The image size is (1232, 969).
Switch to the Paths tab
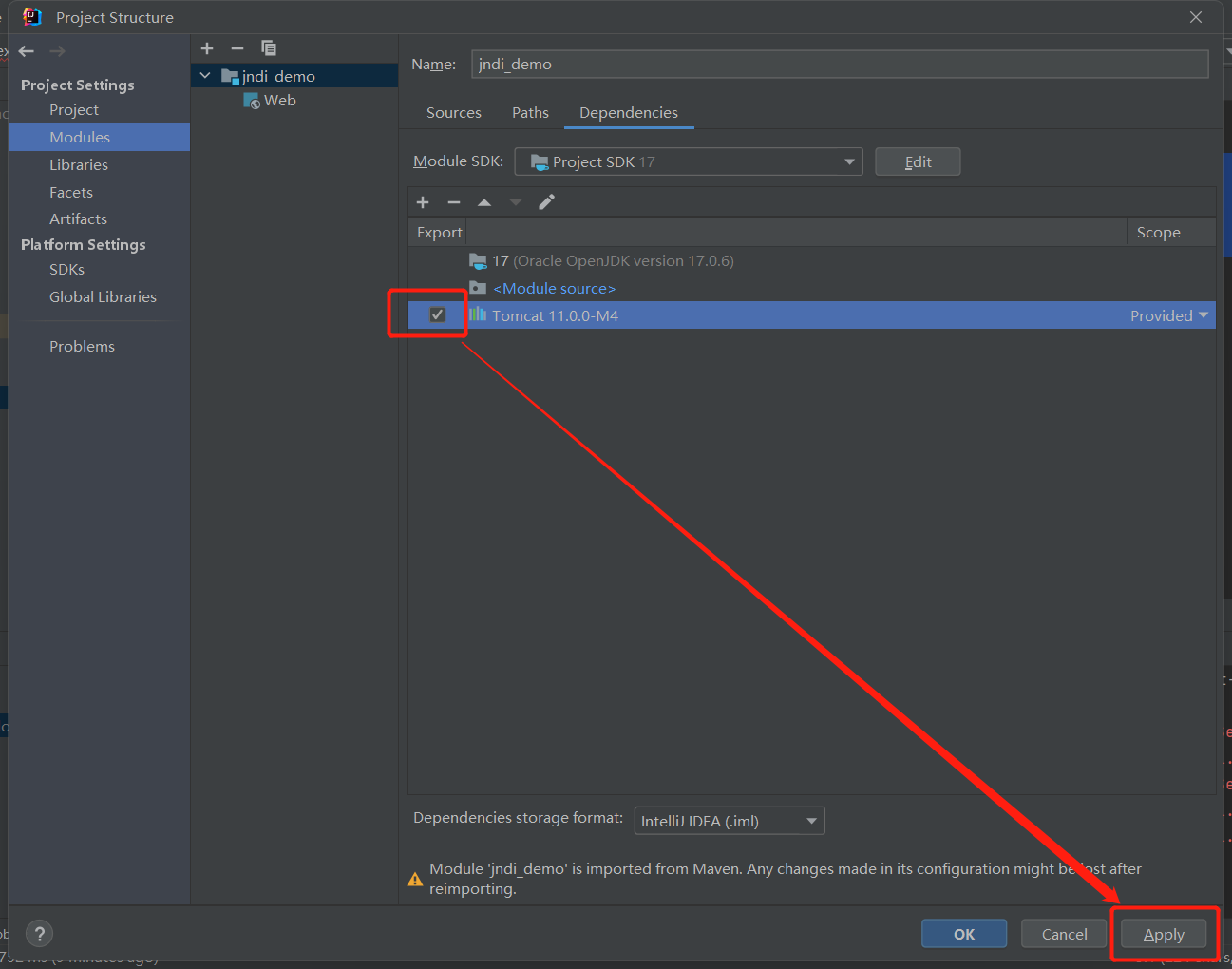(x=530, y=113)
